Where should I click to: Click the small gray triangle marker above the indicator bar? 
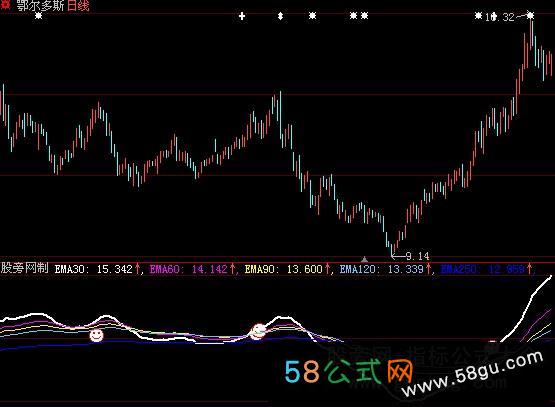coord(364,259)
